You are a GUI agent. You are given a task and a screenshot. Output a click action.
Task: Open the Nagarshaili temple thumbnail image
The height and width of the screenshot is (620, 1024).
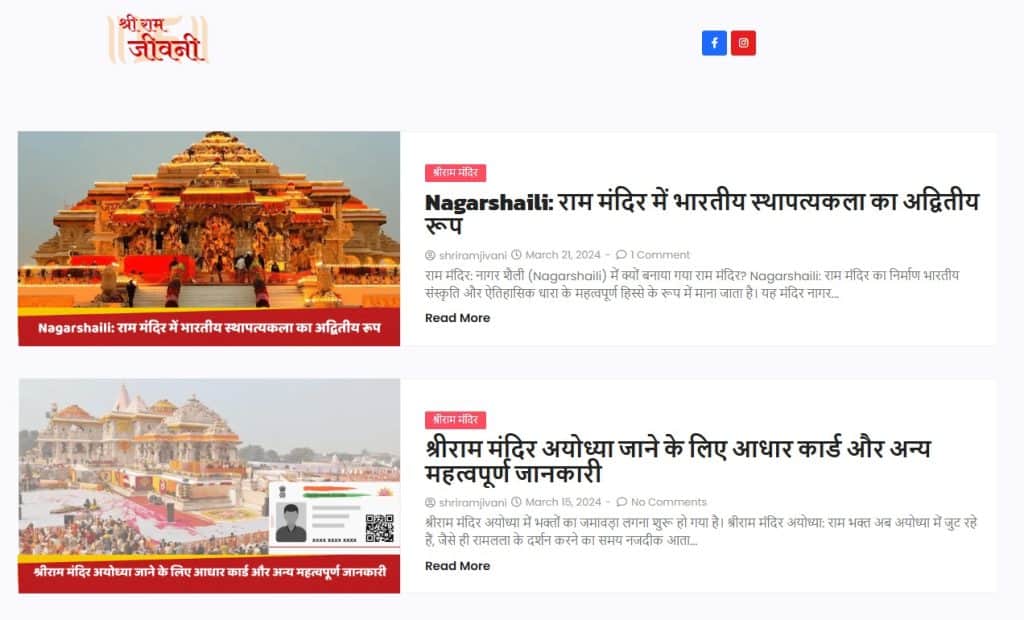[x=209, y=238]
